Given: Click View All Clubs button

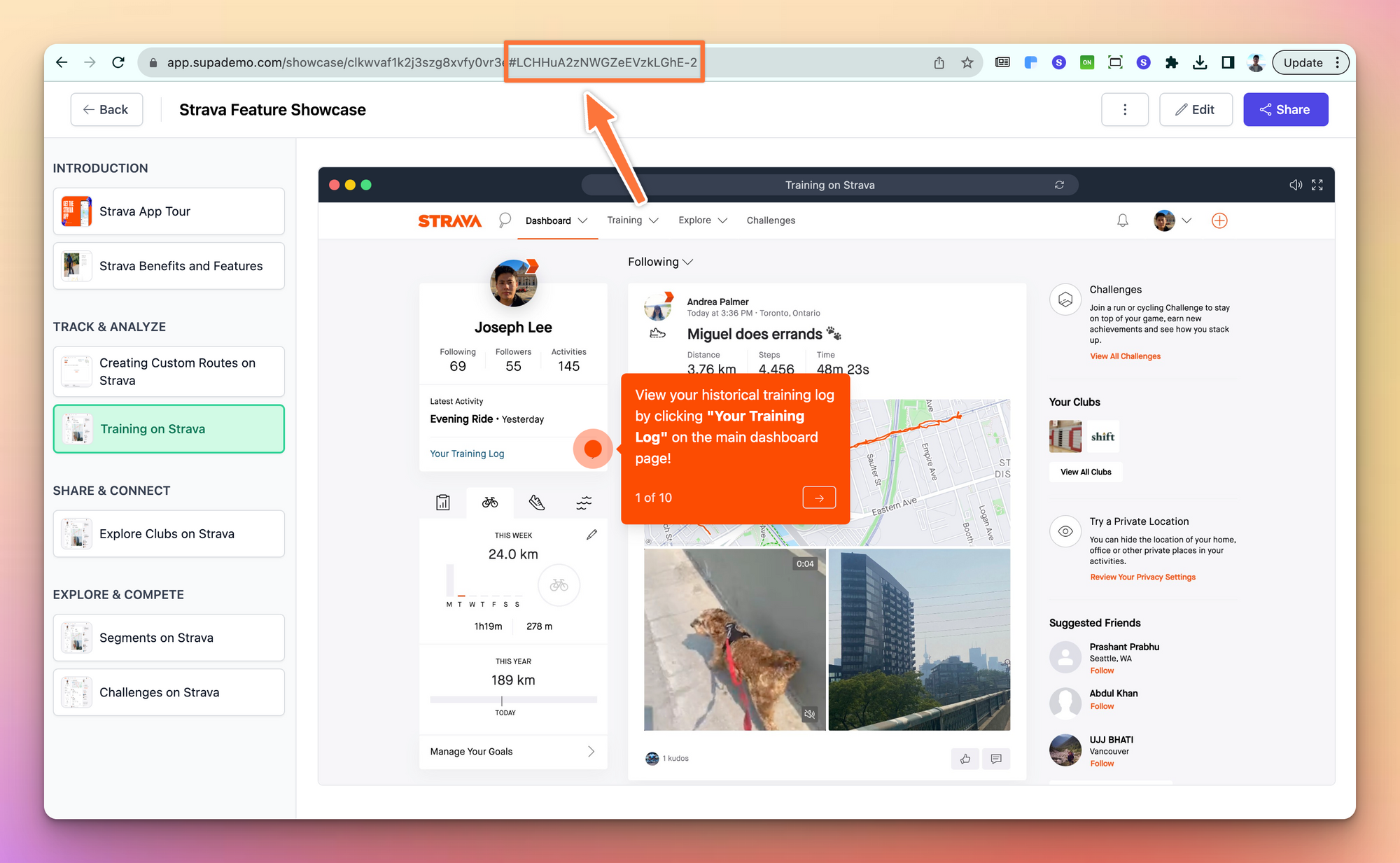Looking at the screenshot, I should 1086,472.
